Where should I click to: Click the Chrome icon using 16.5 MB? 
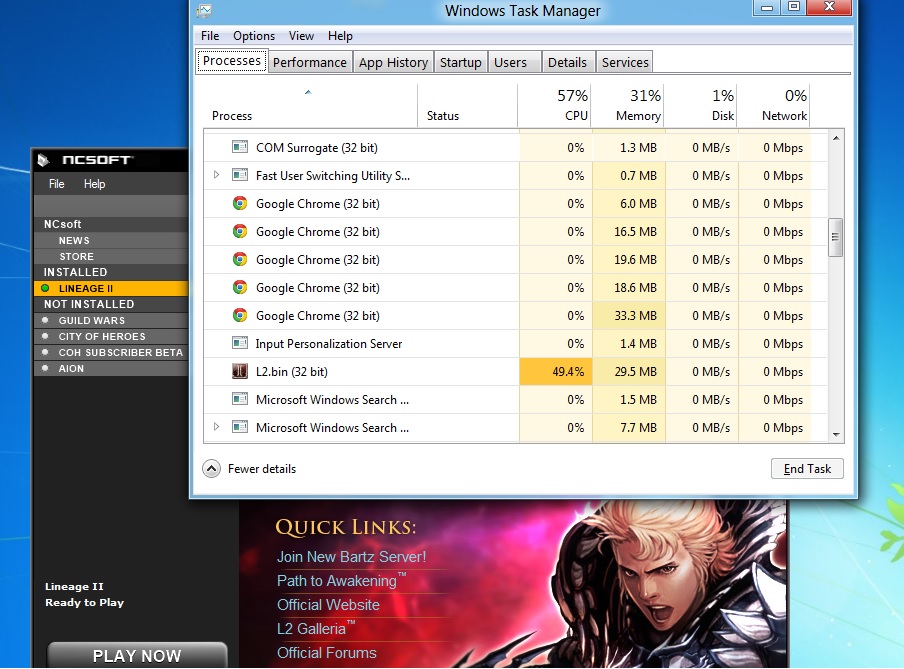point(240,231)
